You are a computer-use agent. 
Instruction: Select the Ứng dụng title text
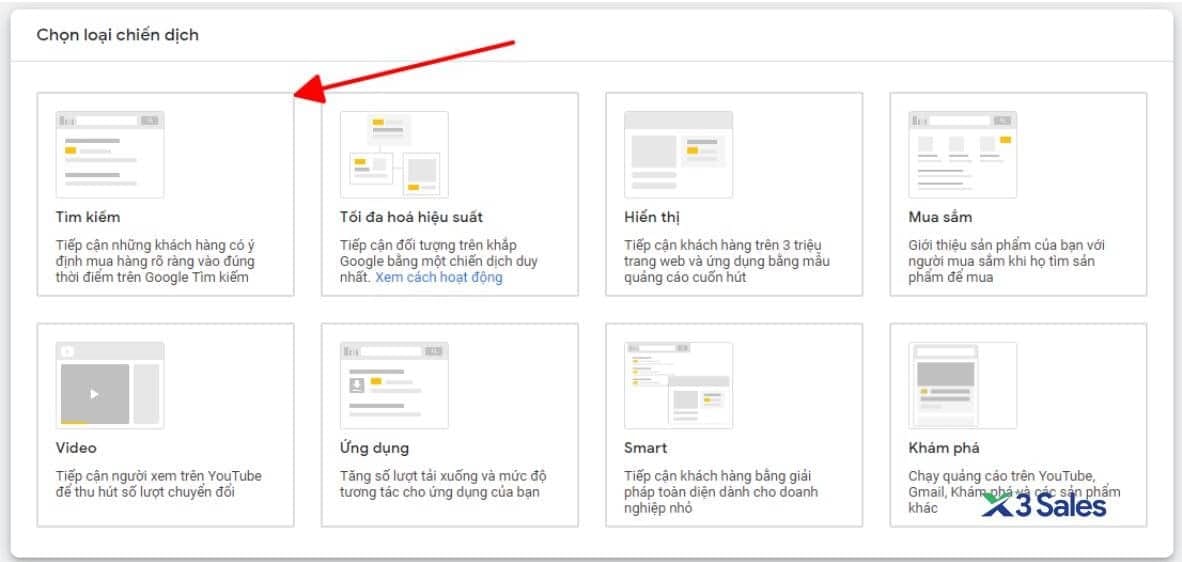coord(375,448)
